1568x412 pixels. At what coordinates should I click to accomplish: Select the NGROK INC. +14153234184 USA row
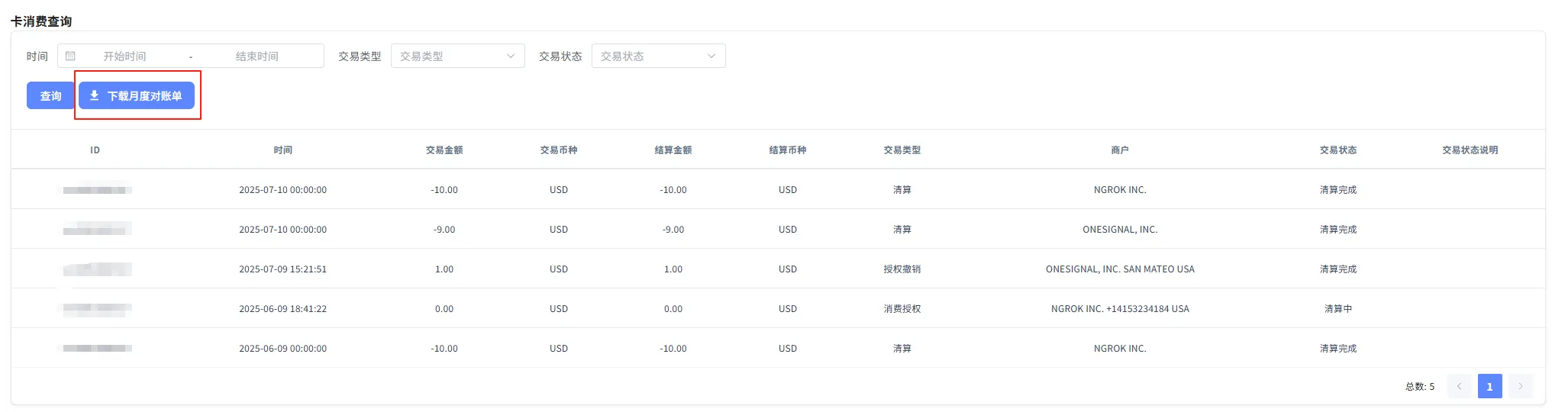(x=1120, y=309)
